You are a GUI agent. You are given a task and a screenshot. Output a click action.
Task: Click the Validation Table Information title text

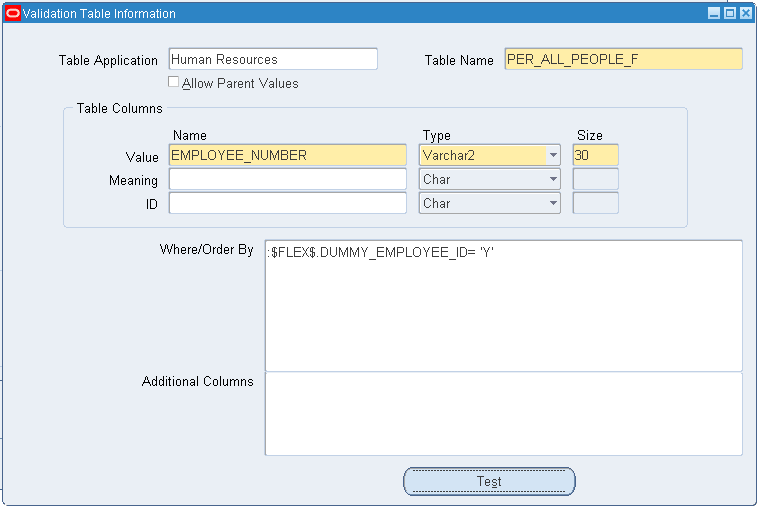coord(99,14)
